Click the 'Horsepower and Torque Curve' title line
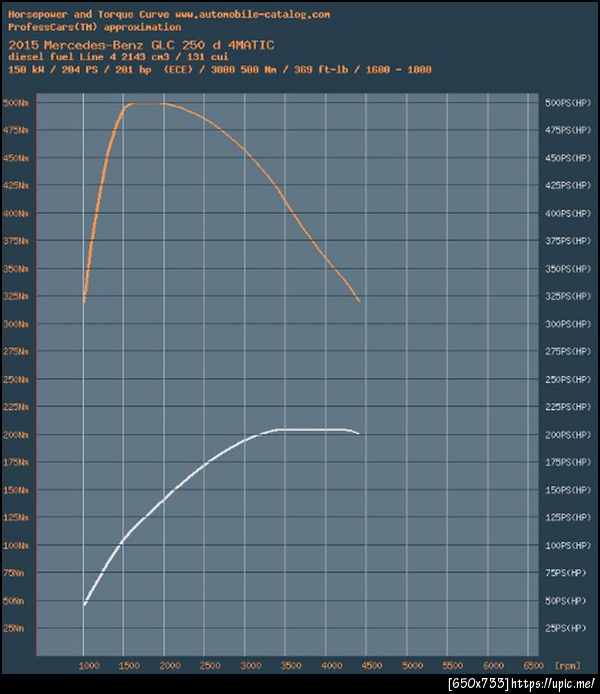 tap(169, 15)
